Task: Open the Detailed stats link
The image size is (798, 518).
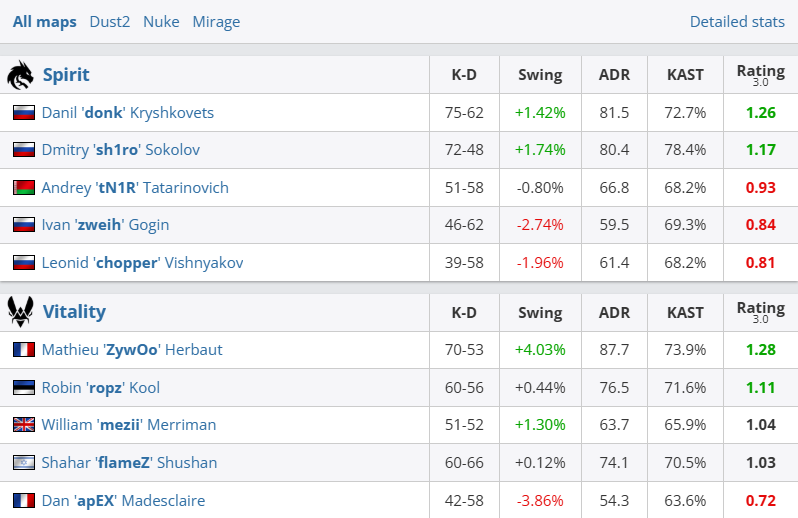Action: point(738,21)
